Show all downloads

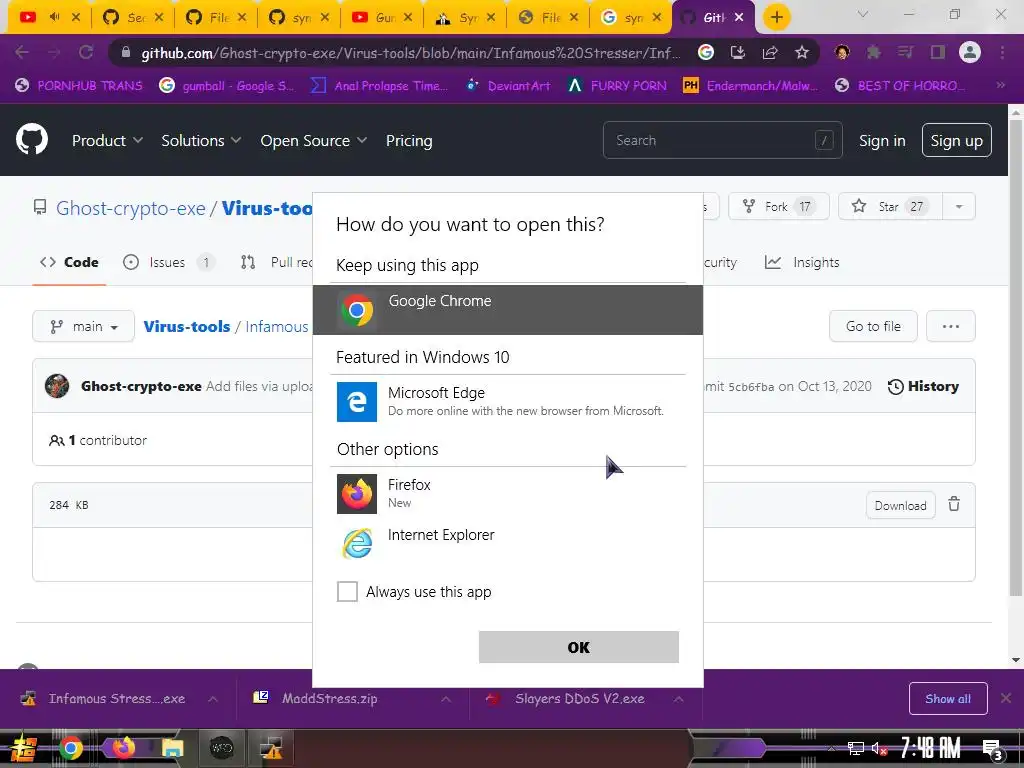[x=948, y=699]
